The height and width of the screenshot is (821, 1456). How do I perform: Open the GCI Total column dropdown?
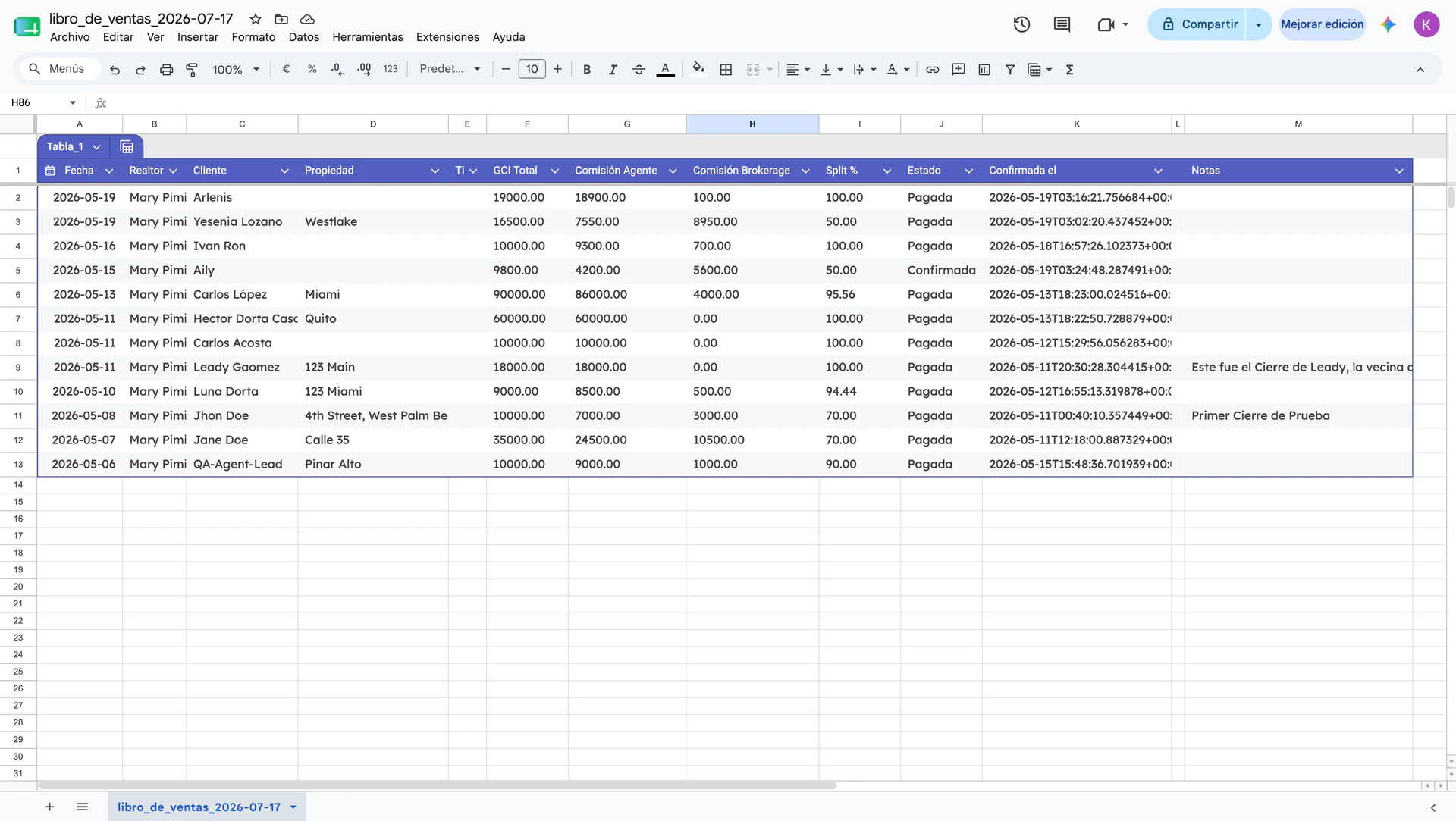point(554,171)
